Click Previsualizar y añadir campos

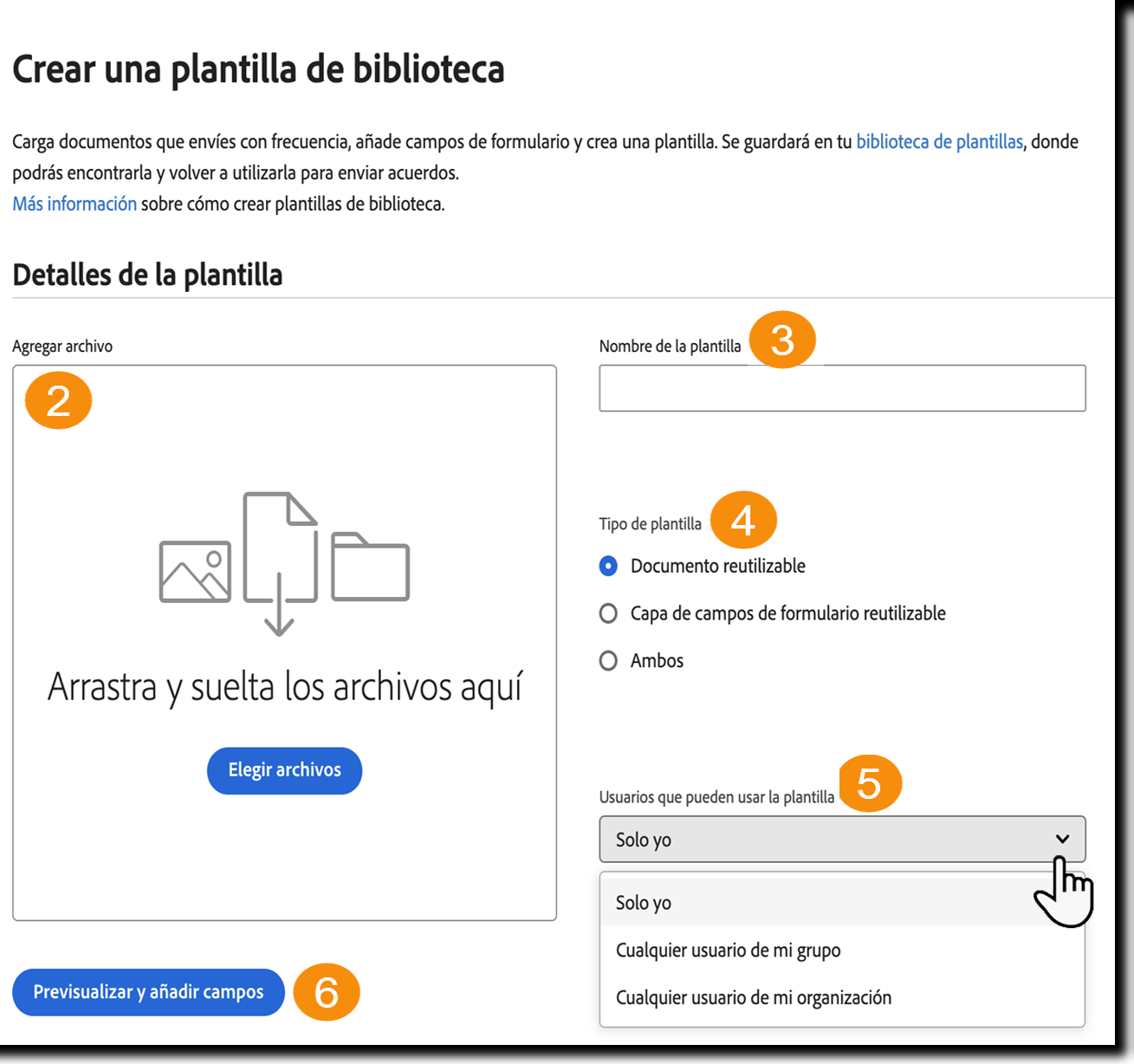(x=148, y=992)
